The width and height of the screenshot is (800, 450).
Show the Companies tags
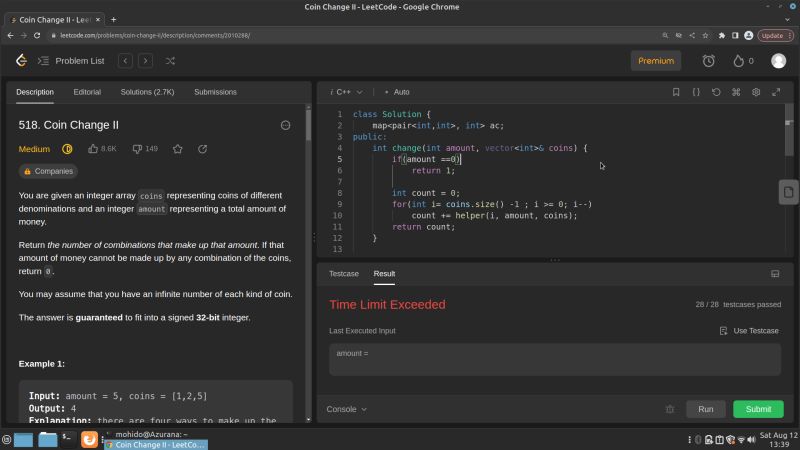click(x=48, y=171)
